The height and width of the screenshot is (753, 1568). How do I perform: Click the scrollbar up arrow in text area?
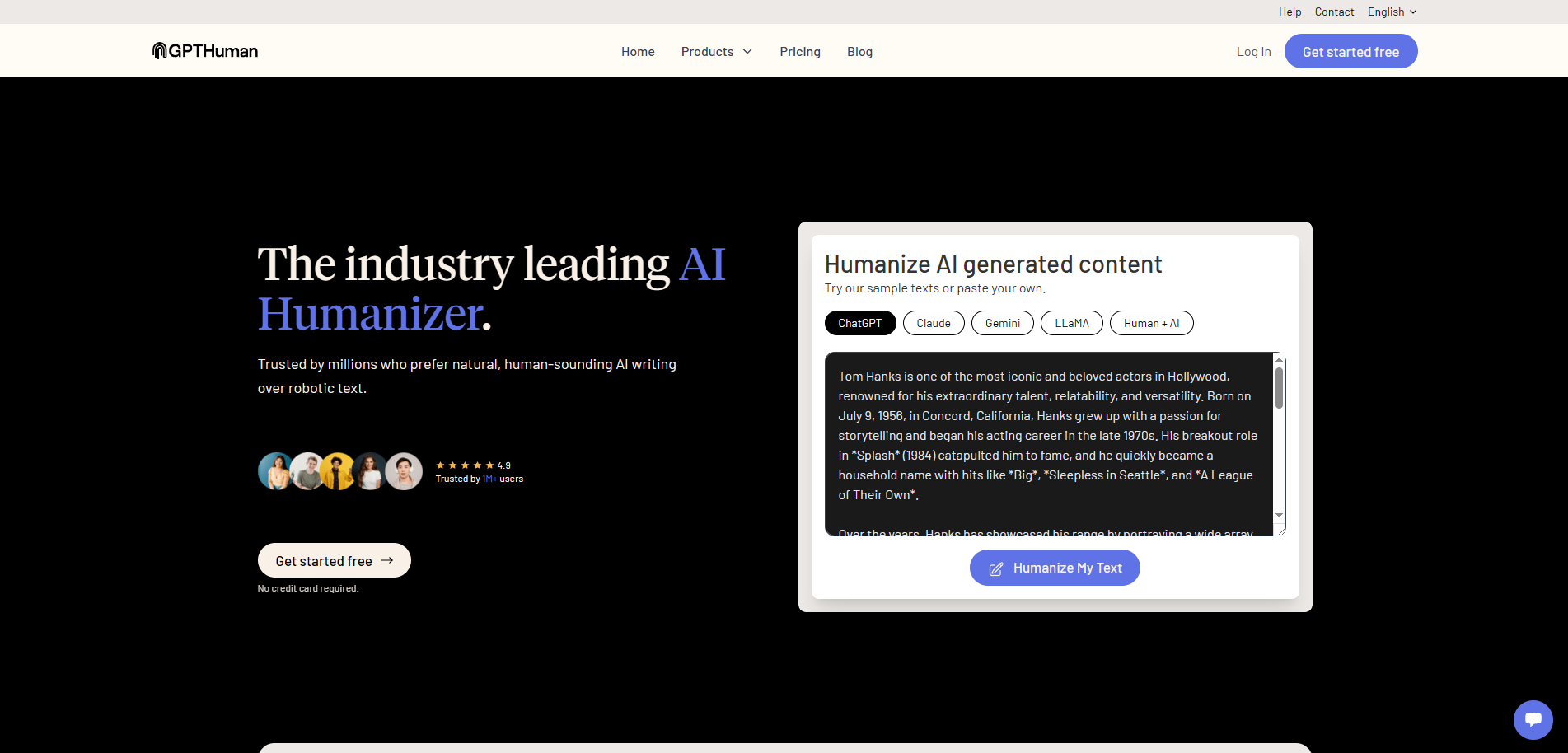(1279, 359)
